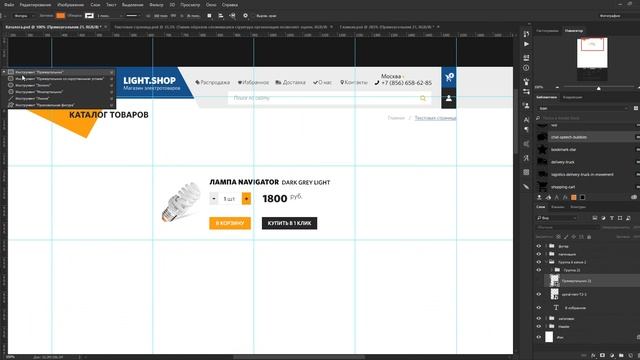Click the create new group icon in Layers footer
The image size is (640, 360).
621,356
